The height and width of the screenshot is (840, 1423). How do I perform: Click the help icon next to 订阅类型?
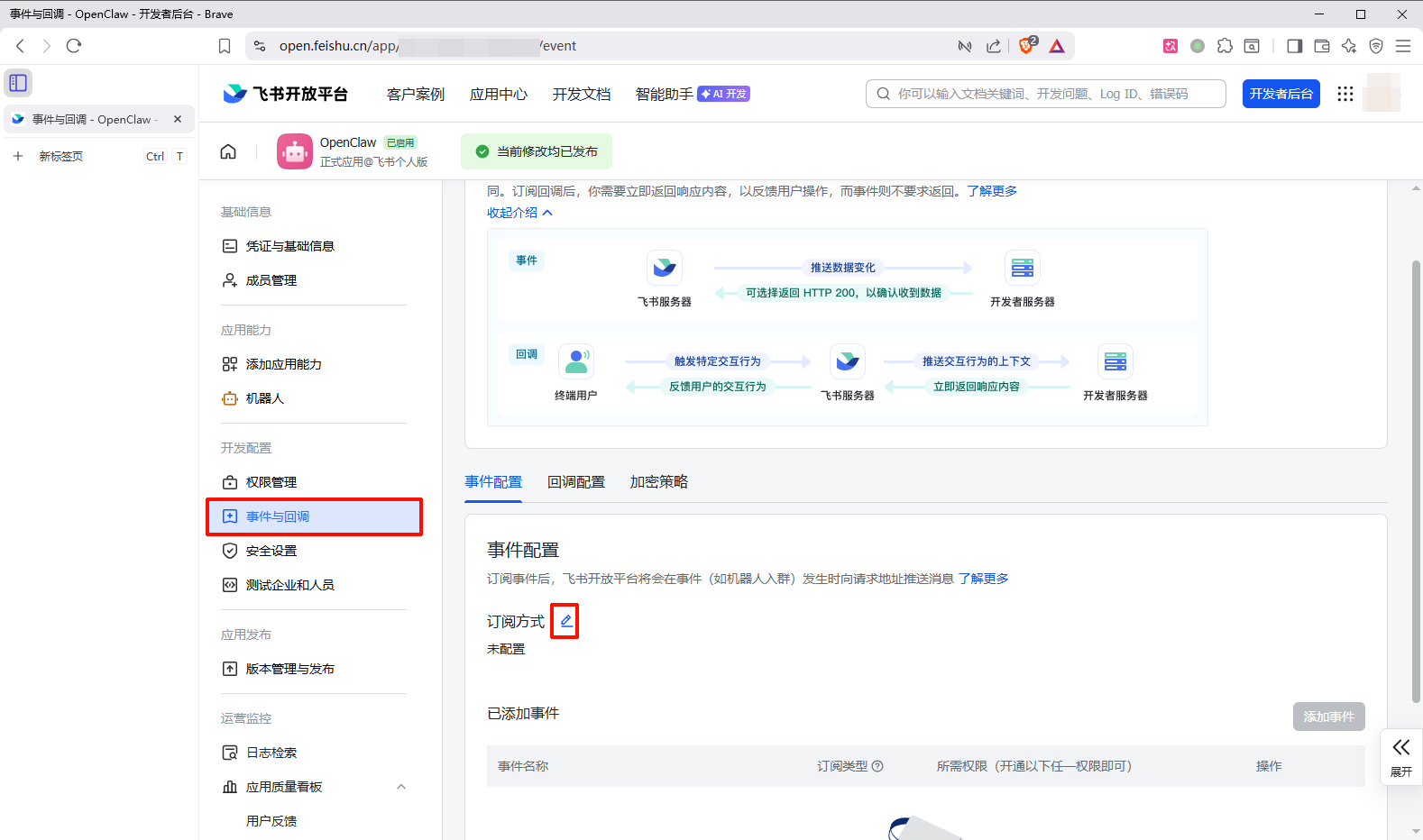coord(877,766)
